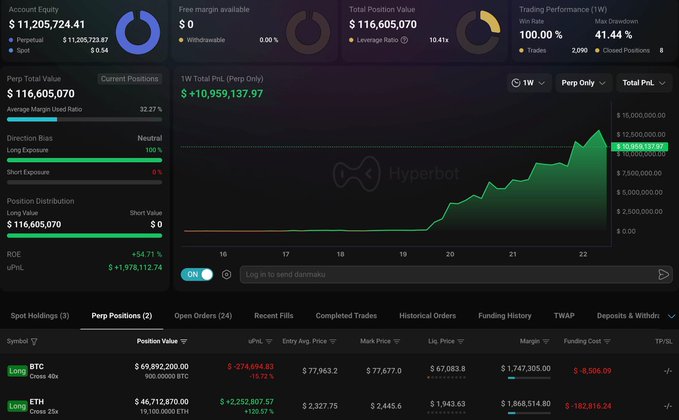Sort by Entry Avg. Price icon

333,342
